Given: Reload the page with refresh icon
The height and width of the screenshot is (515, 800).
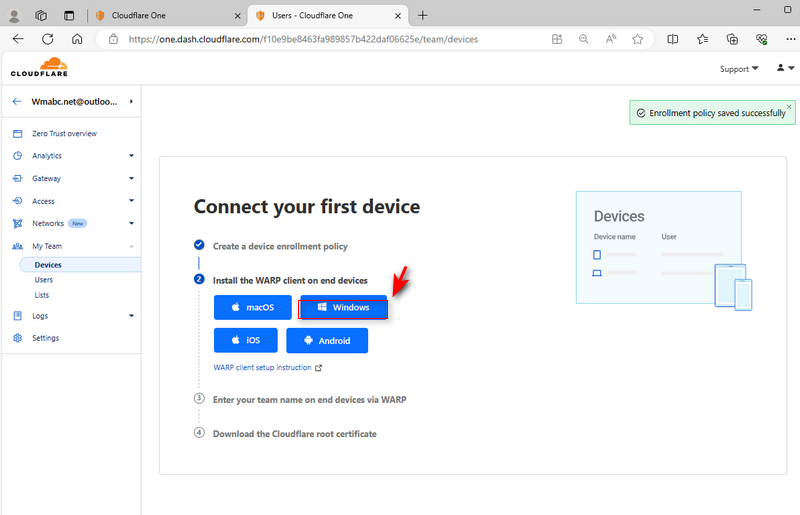Looking at the screenshot, I should click(47, 39).
